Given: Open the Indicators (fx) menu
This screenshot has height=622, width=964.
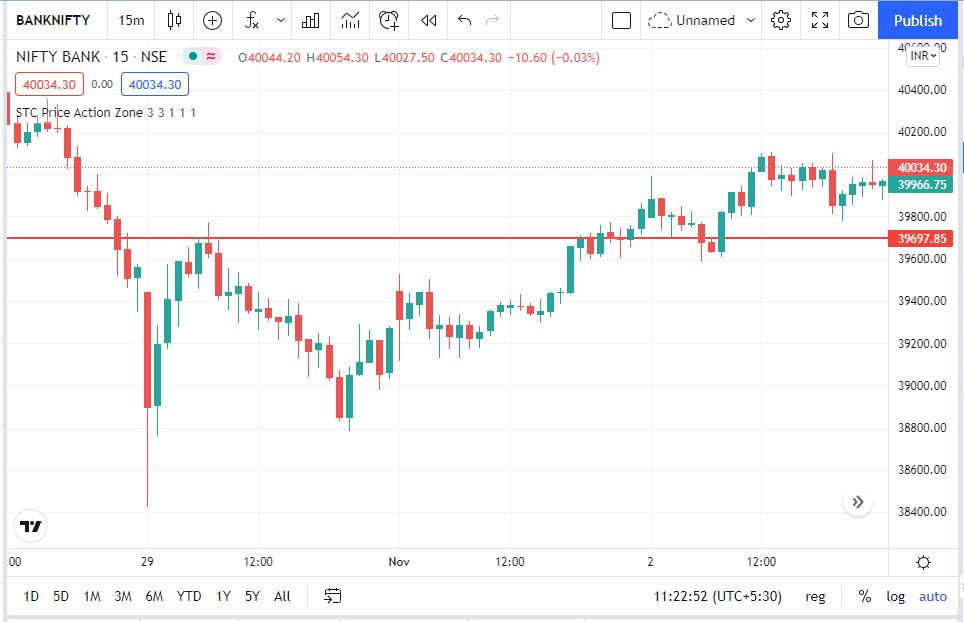Looking at the screenshot, I should (252, 20).
